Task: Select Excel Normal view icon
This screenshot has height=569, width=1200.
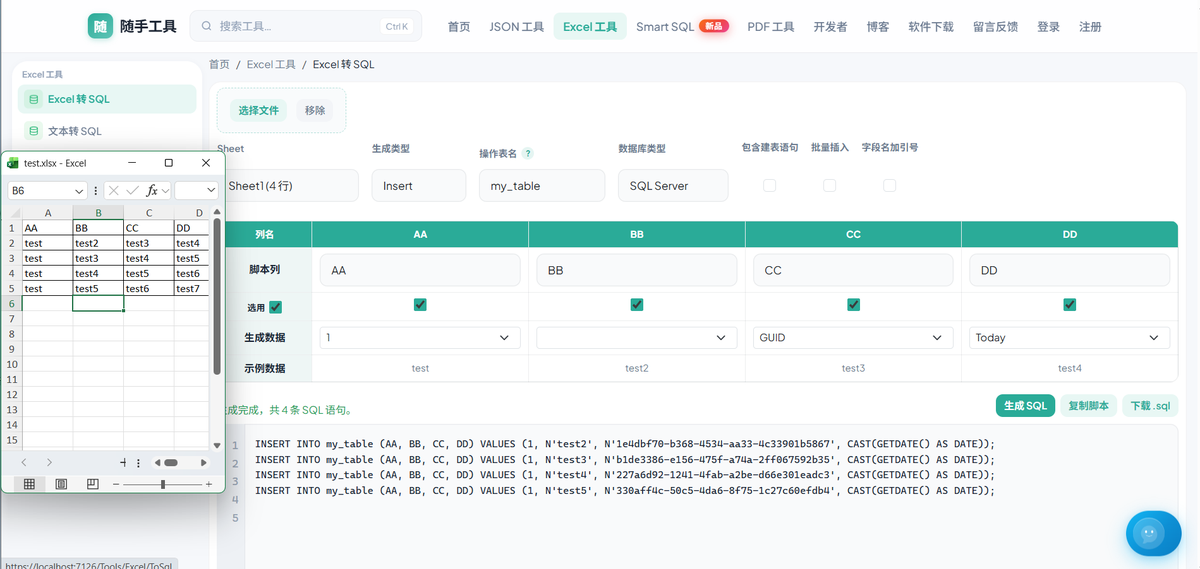Action: pos(29,484)
